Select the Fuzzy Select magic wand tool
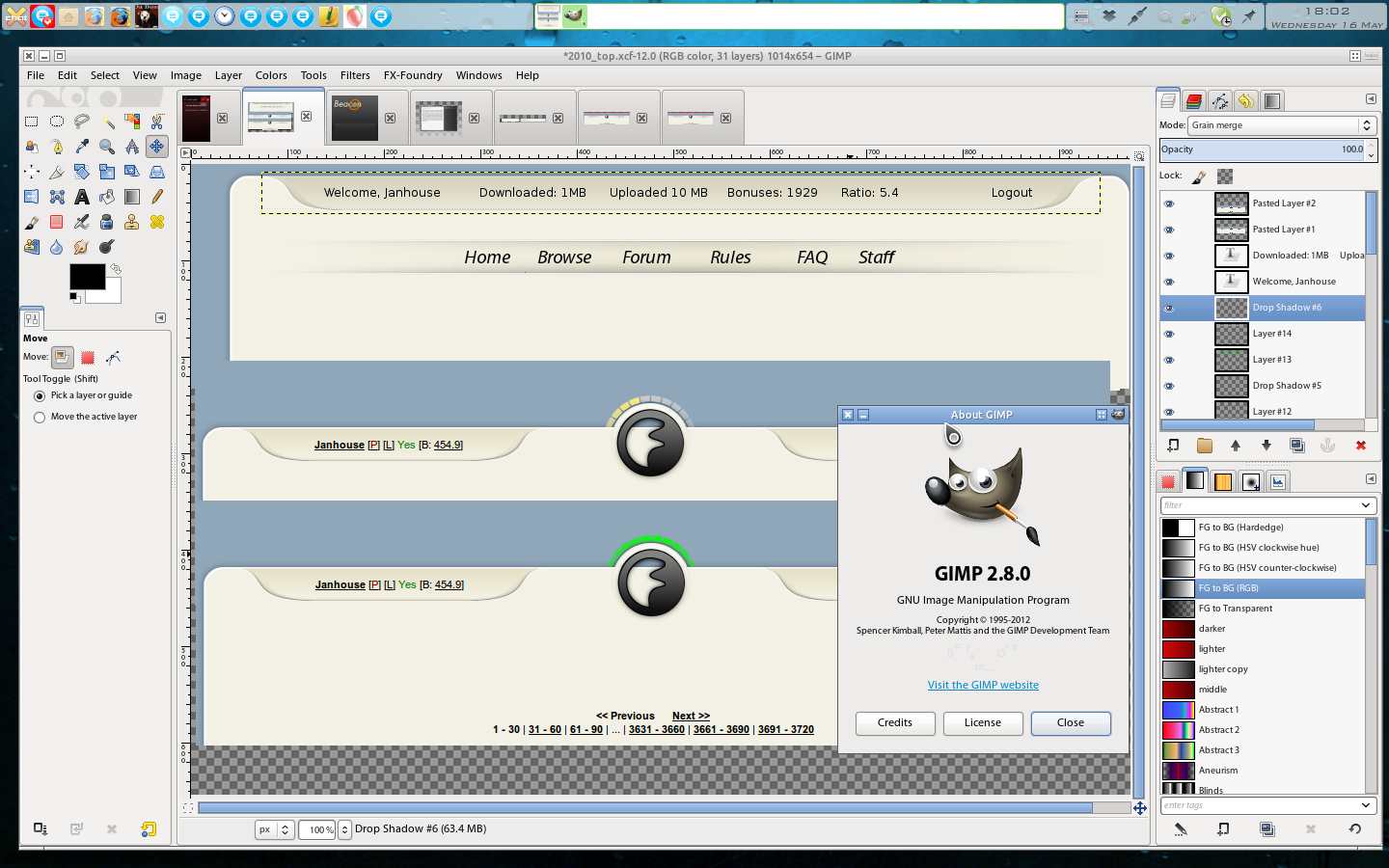Screen dimensions: 1389x868 click(x=107, y=122)
